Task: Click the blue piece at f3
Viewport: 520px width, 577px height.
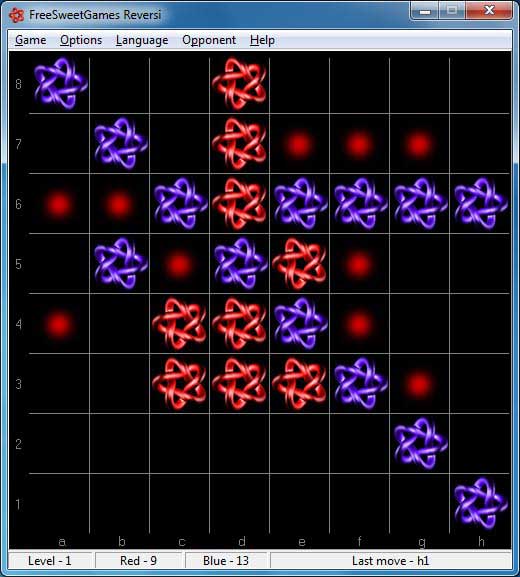Action: click(x=361, y=384)
